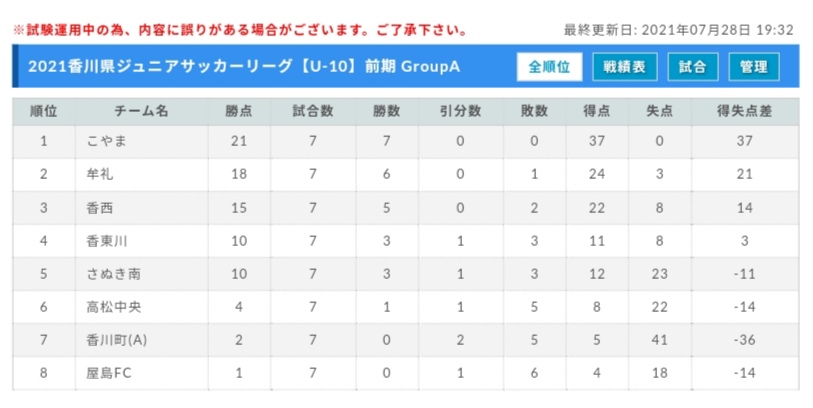813x408 pixels.
Task: Click the 失点 column header
Action: coord(660,111)
